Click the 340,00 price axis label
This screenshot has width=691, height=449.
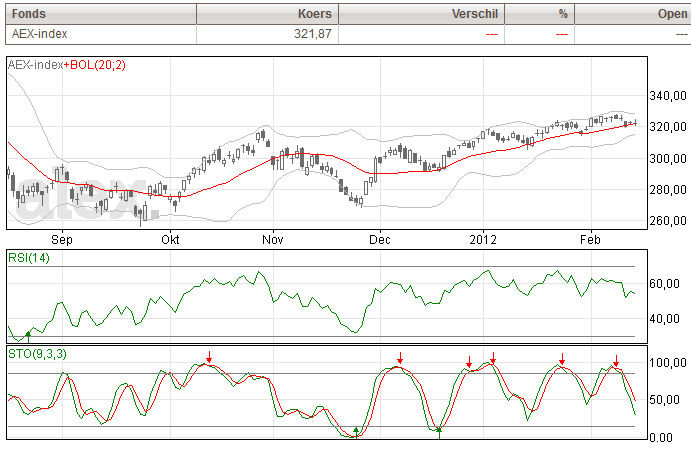click(668, 96)
